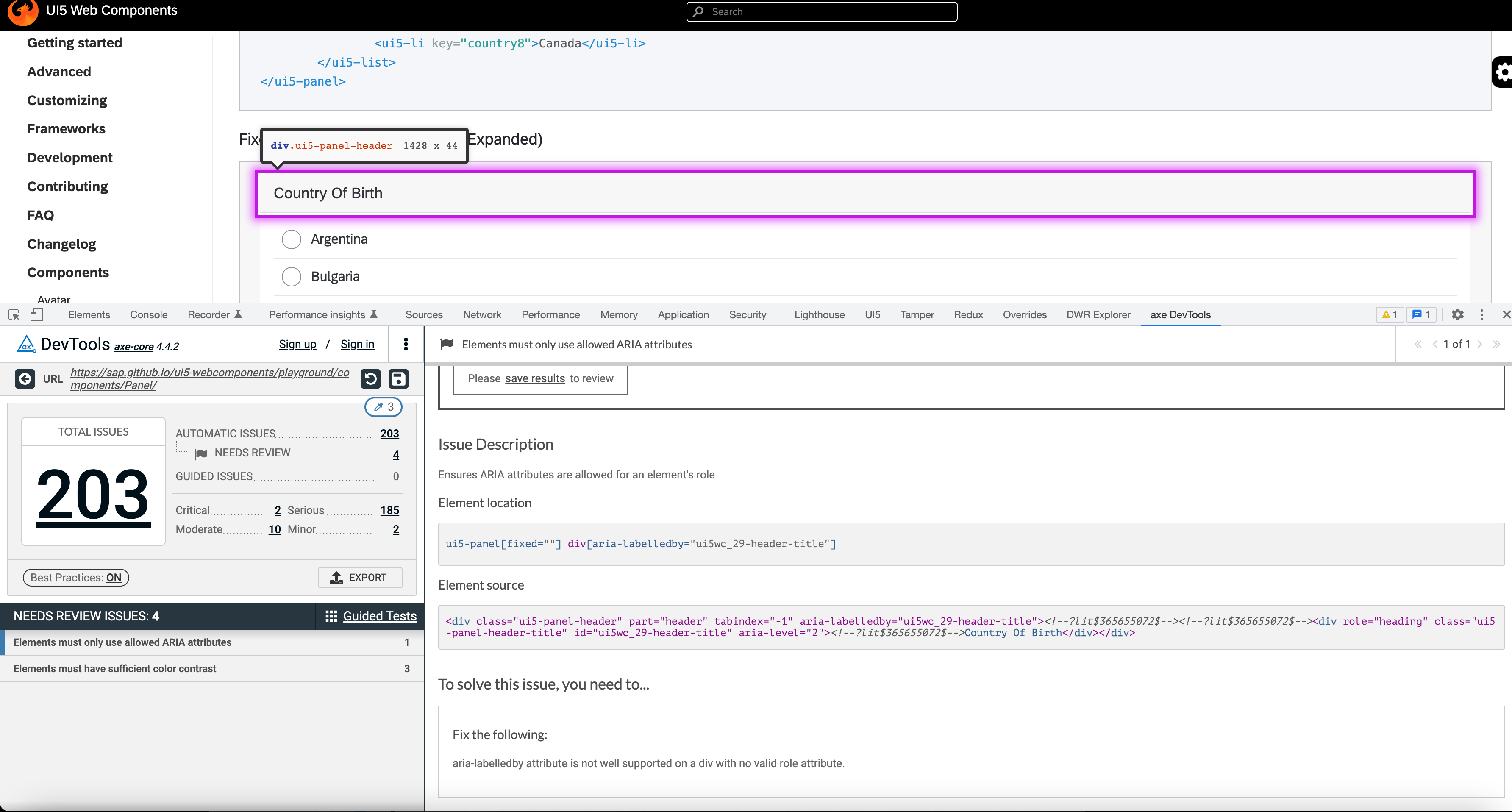
Task: Click the restart analysis circular-arrow icon
Action: 370,379
